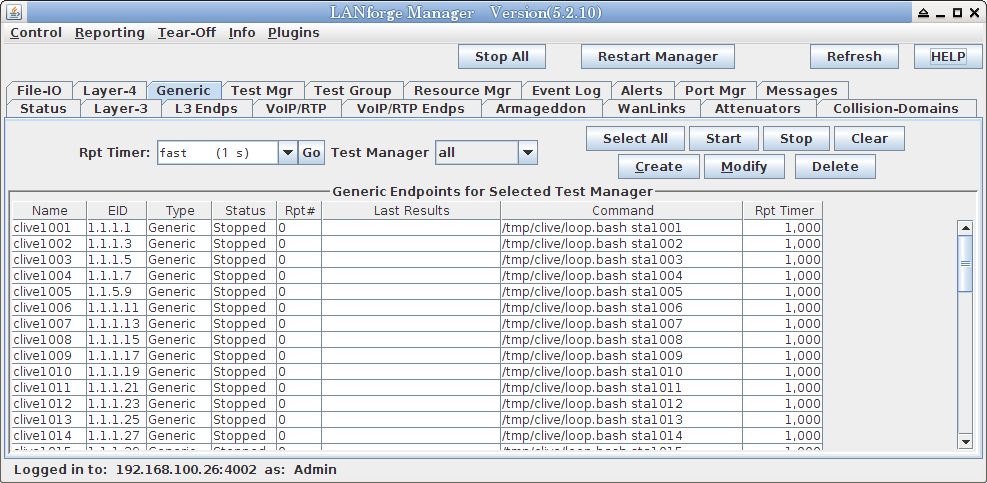
Task: Click EID cell 1.1.1.27
Action: (117, 436)
